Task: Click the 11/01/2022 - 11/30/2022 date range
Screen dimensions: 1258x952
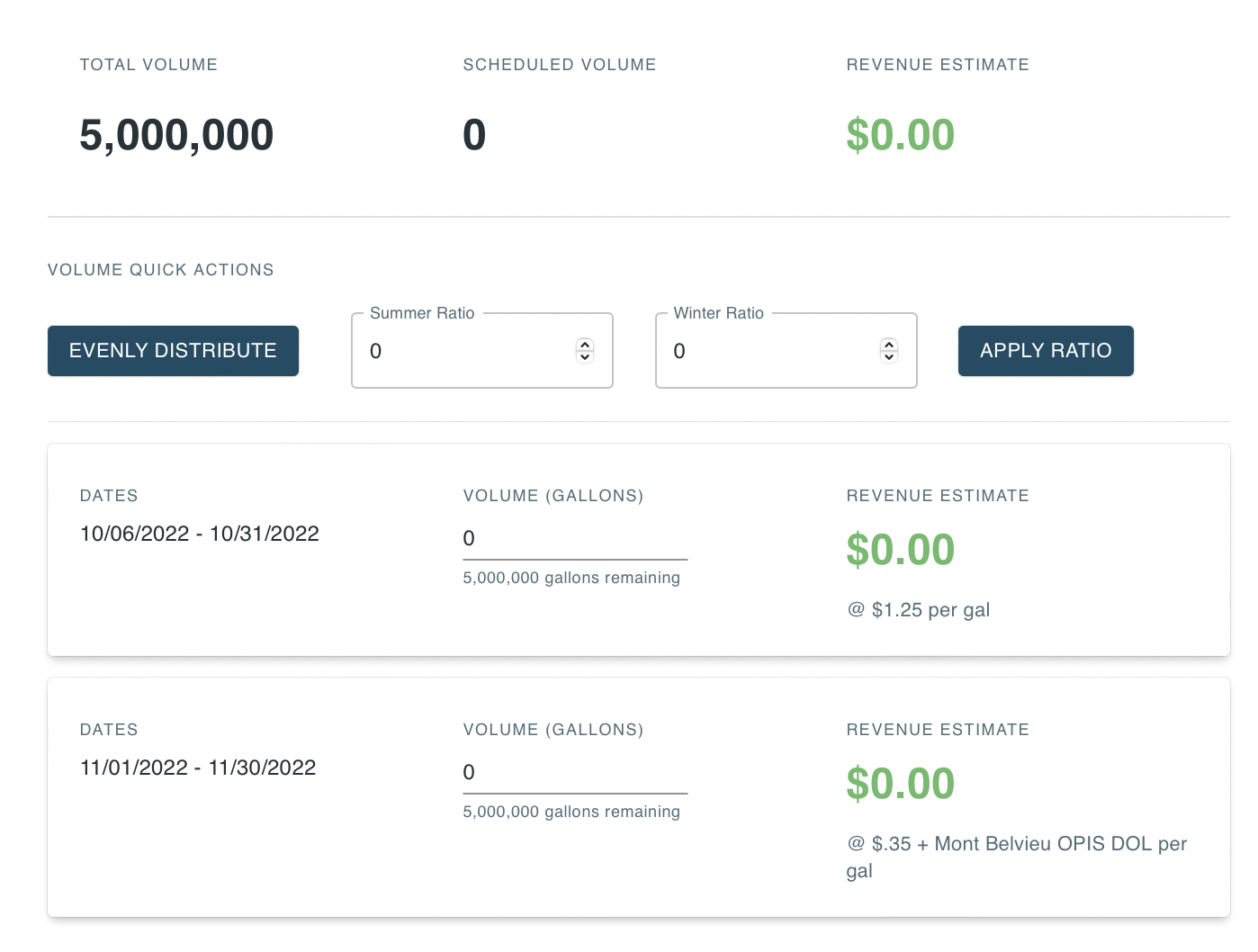Action: (x=198, y=768)
